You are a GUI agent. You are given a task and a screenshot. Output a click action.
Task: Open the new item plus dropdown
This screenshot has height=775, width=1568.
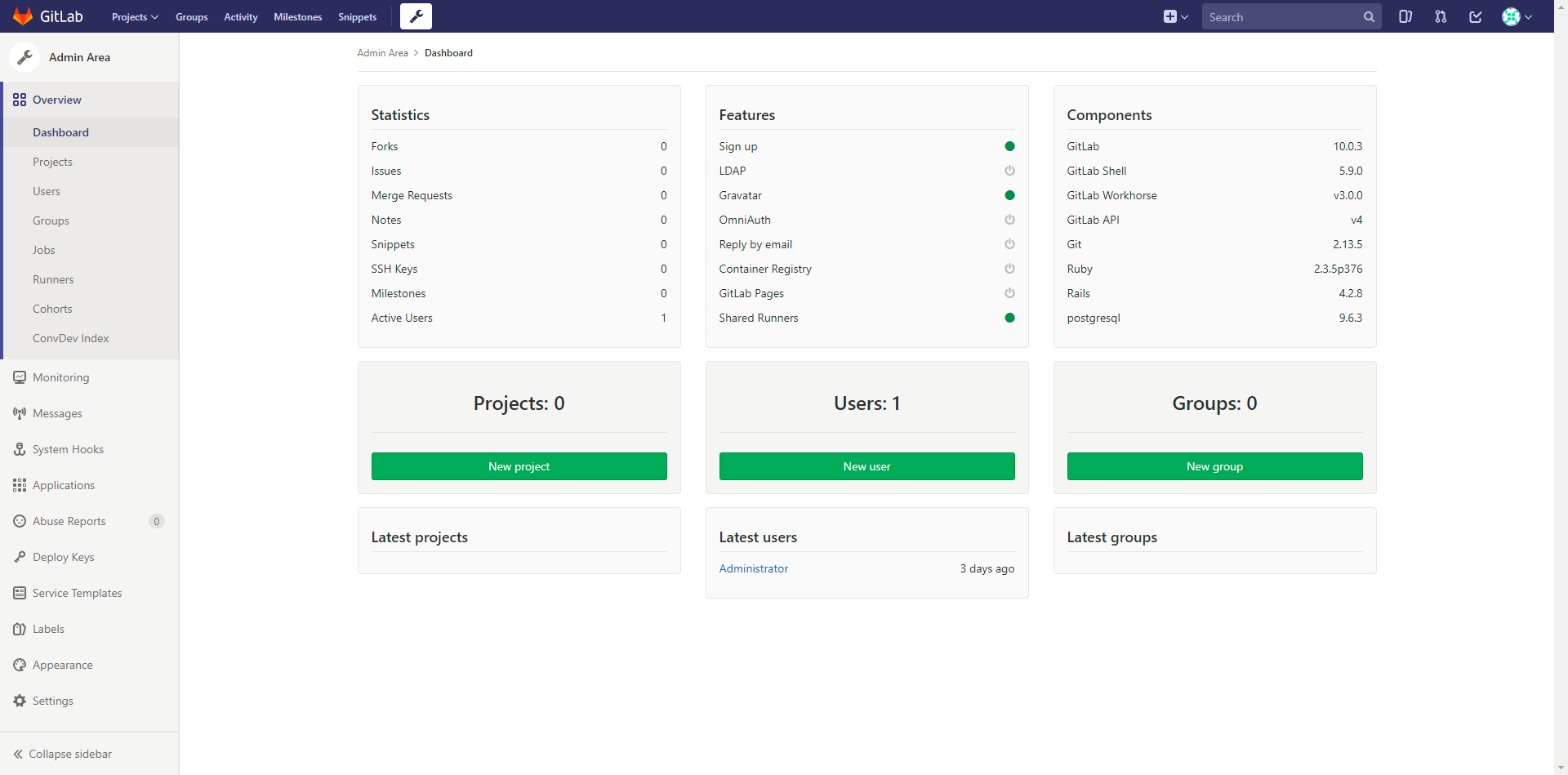click(1176, 16)
